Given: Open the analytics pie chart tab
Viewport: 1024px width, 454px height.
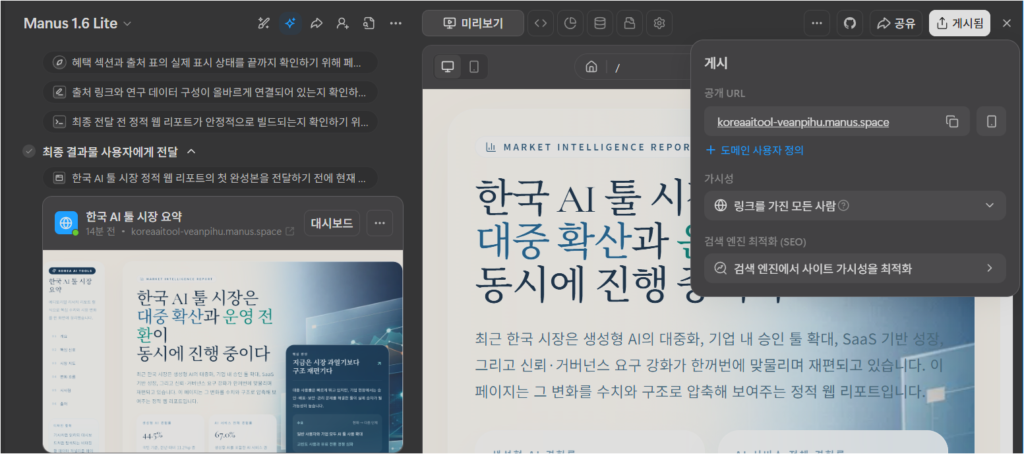Looking at the screenshot, I should click(570, 24).
